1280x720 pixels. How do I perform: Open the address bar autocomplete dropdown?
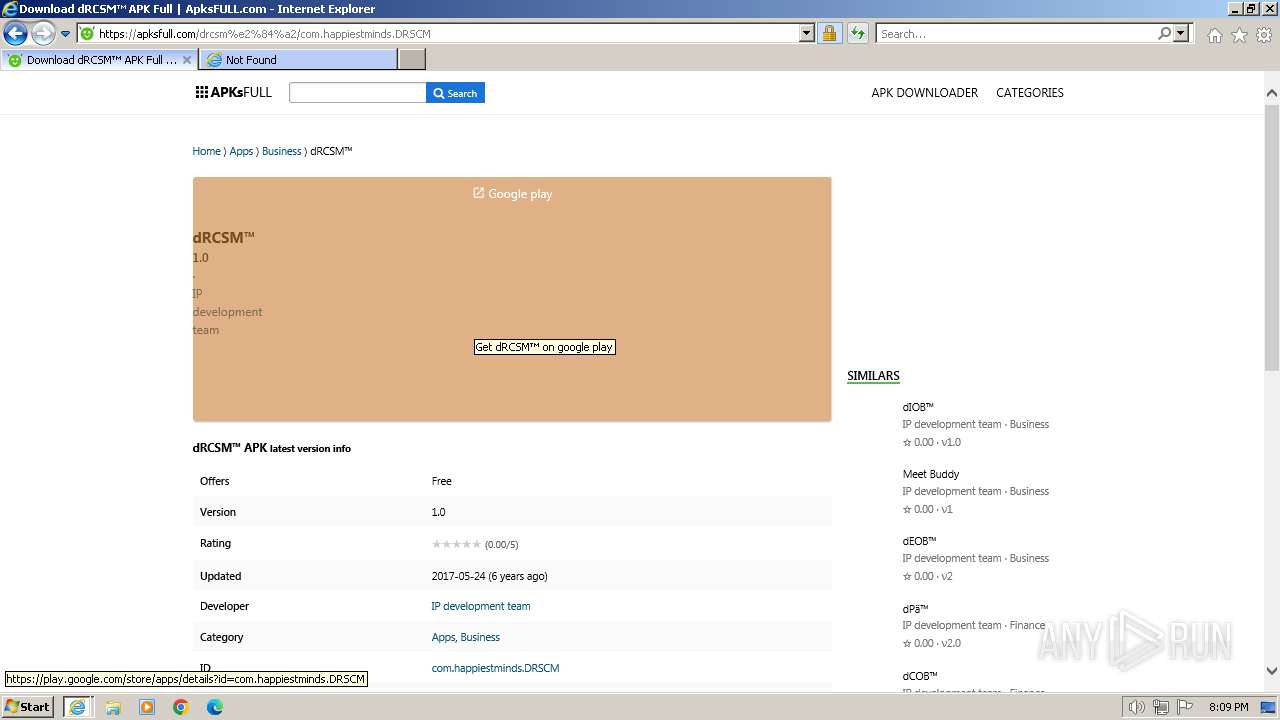[807, 34]
